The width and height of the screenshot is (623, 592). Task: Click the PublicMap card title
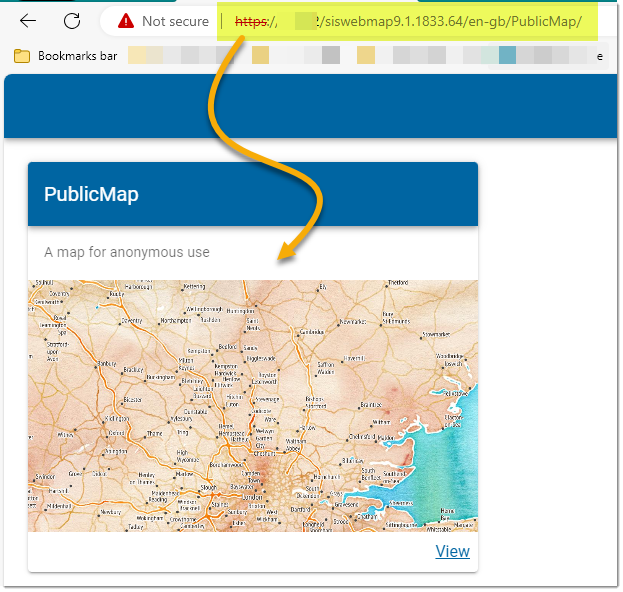[91, 194]
